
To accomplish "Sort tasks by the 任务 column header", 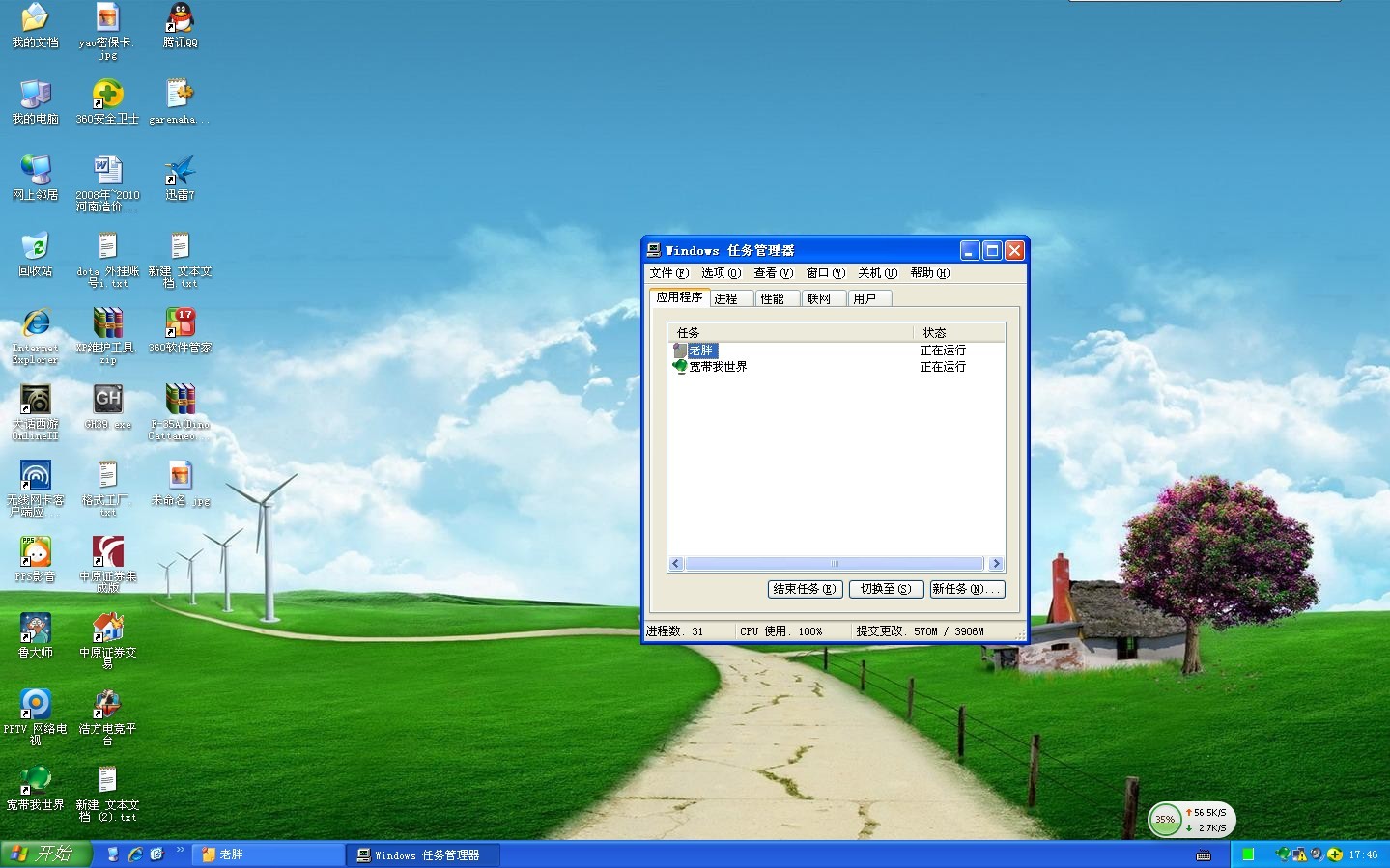I will click(x=790, y=332).
